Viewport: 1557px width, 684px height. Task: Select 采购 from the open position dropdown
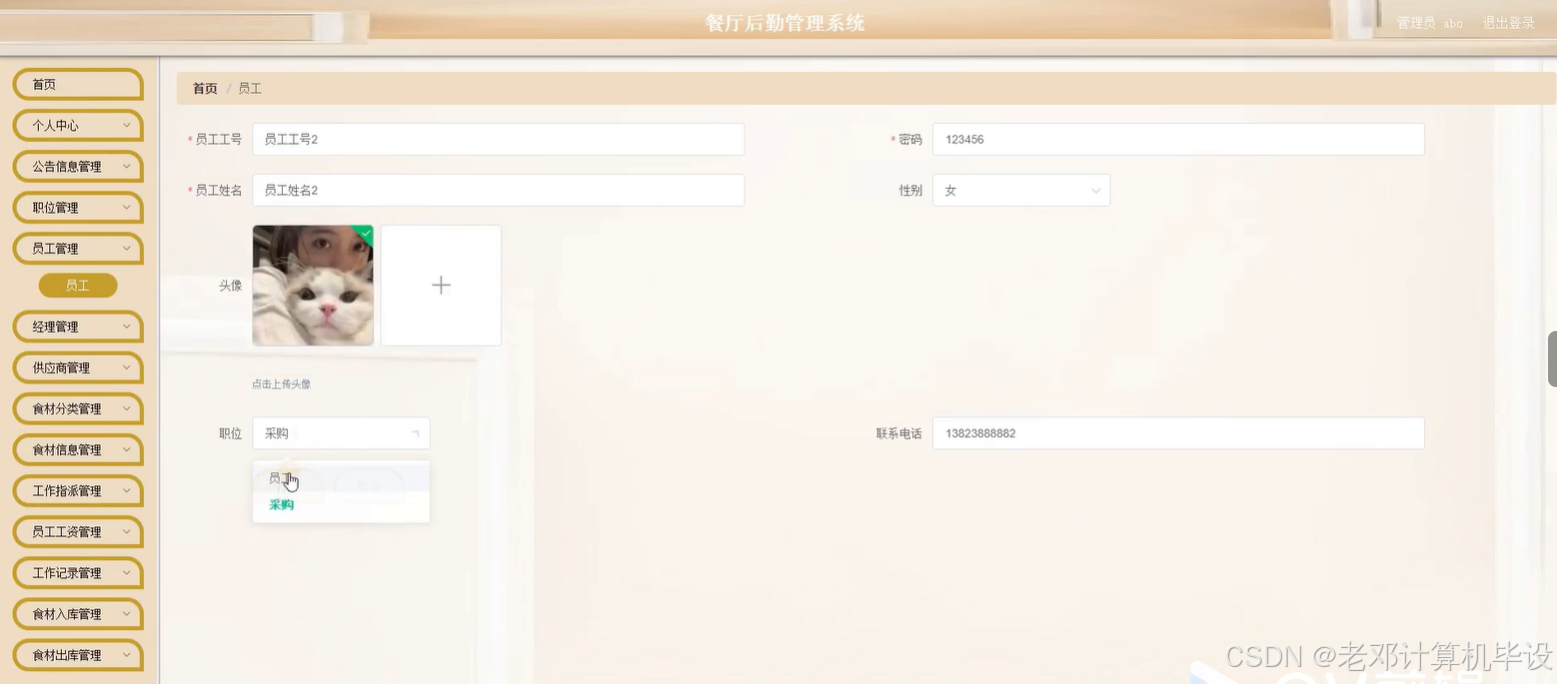pos(279,505)
